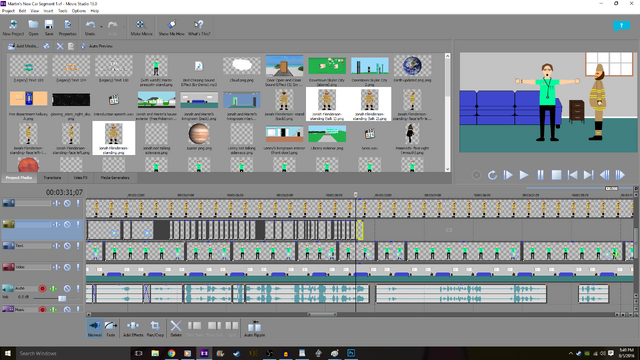Open media properties icon beside remove X
Viewport: 640px width, 360px height.
click(x=71, y=46)
